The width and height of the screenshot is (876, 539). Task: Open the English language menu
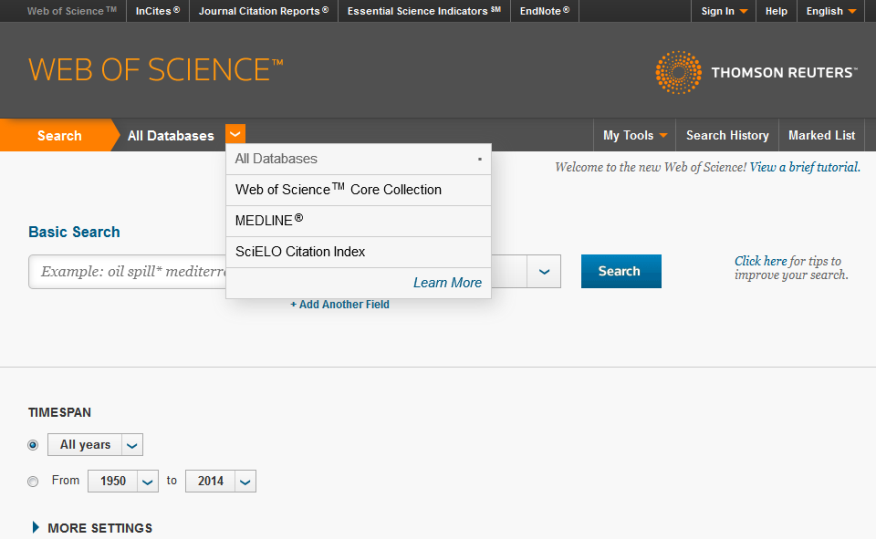coord(831,11)
